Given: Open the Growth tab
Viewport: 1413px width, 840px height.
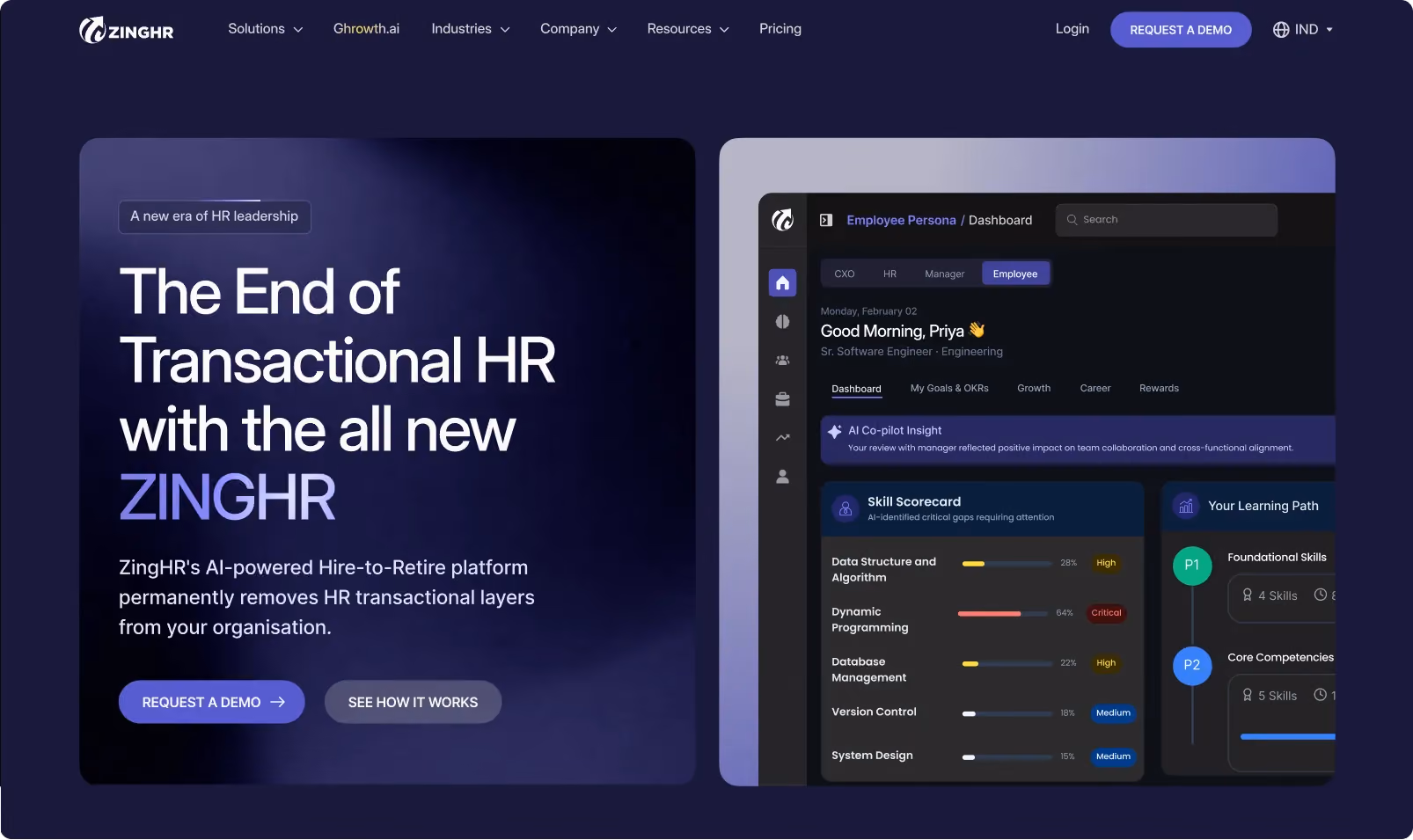Looking at the screenshot, I should point(1034,389).
